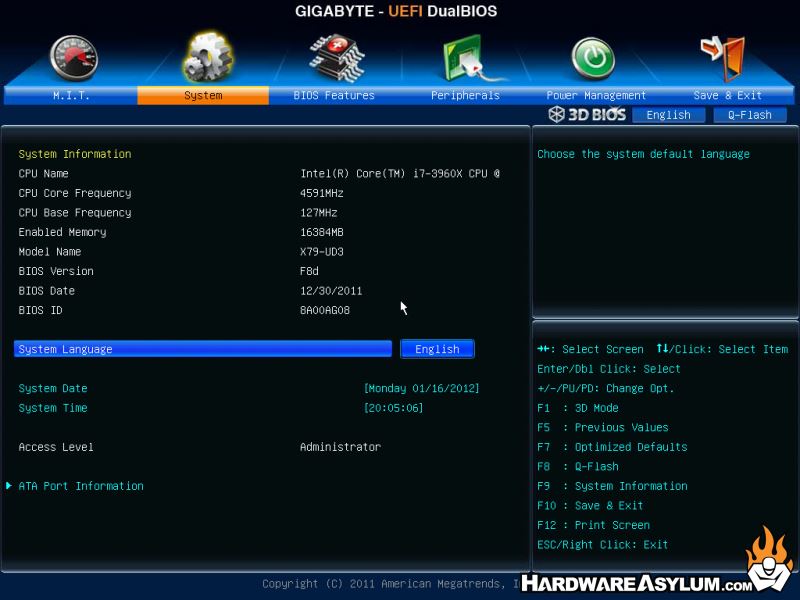
Task: Open the Power Management tab
Action: pos(596,95)
